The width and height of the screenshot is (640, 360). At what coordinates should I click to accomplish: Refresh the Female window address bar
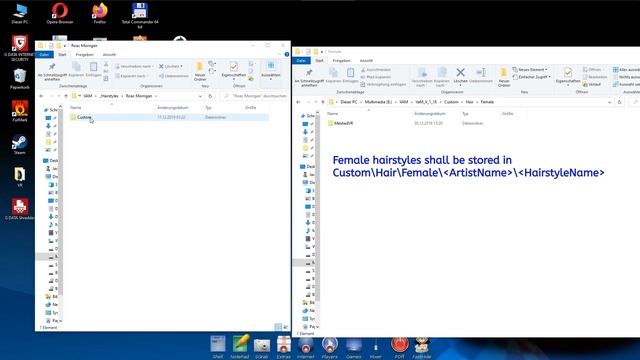click(x=619, y=102)
